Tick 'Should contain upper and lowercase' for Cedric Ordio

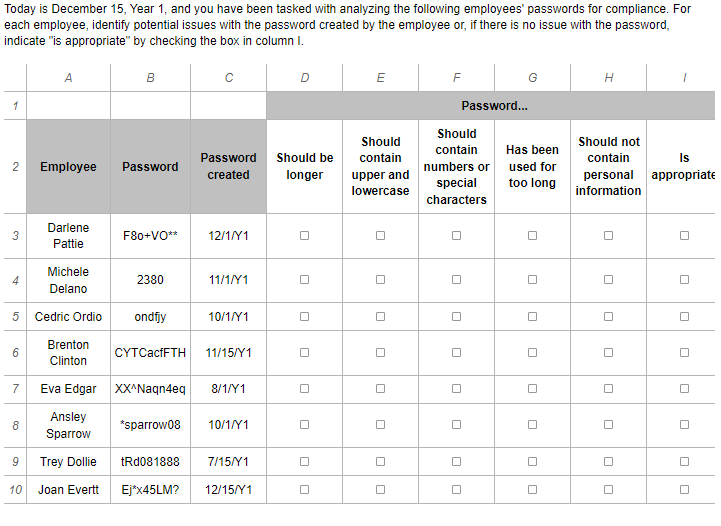tap(380, 317)
